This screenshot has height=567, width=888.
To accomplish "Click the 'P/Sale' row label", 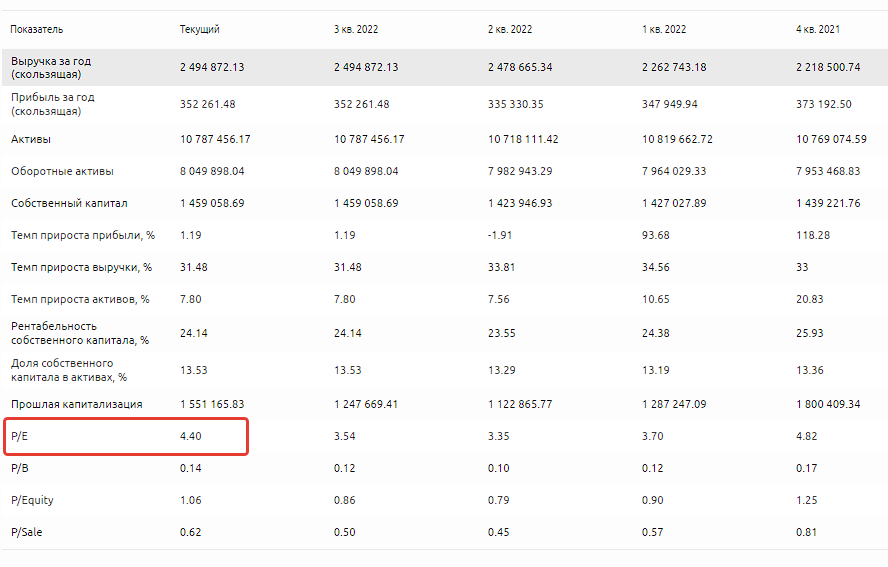I will pos(27,532).
